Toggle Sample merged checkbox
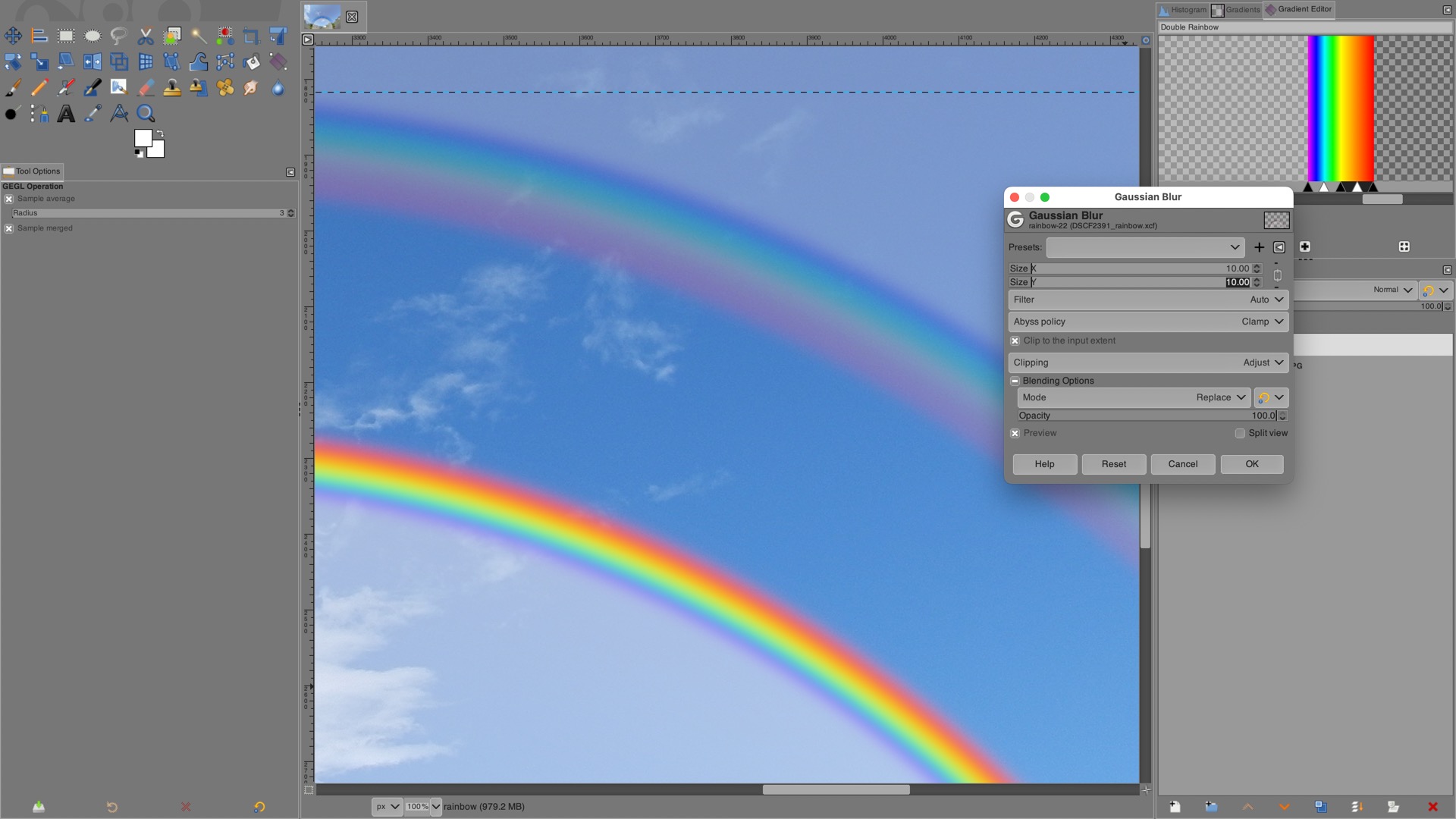The height and width of the screenshot is (819, 1456). click(x=9, y=228)
